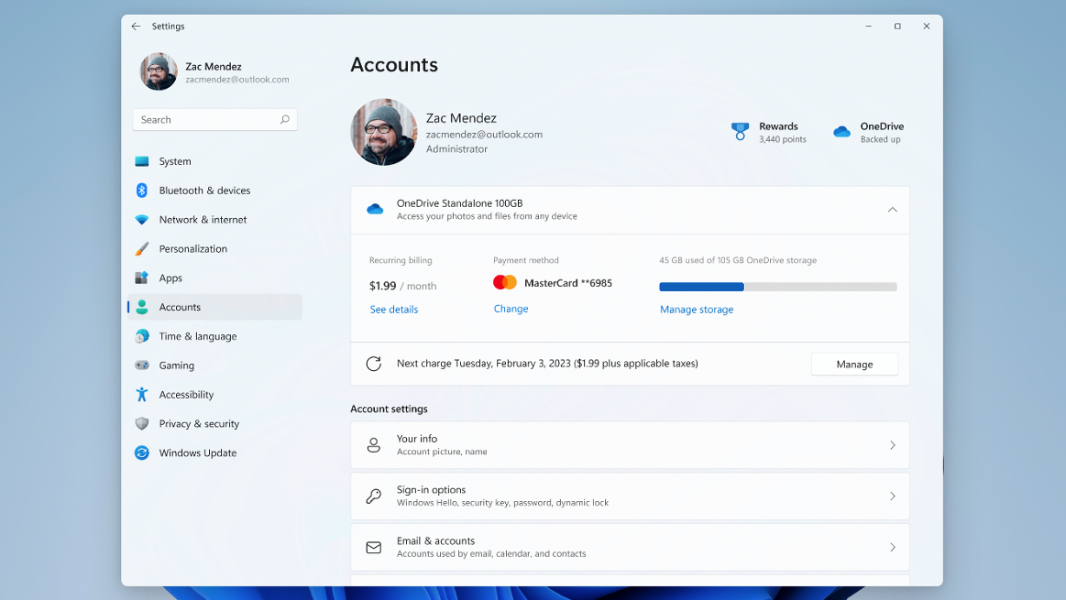Click the search magnifier icon
The width and height of the screenshot is (1066, 600).
coord(285,120)
